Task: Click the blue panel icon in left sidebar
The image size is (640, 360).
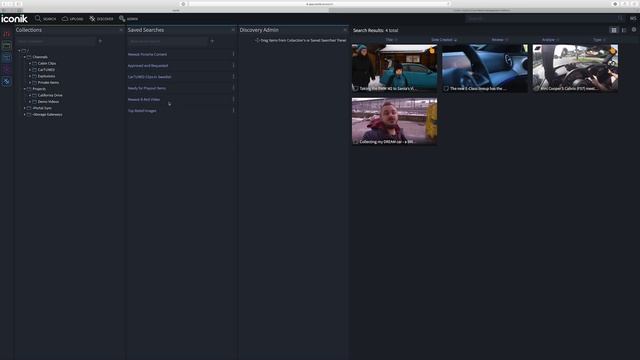Action: pos(7,58)
